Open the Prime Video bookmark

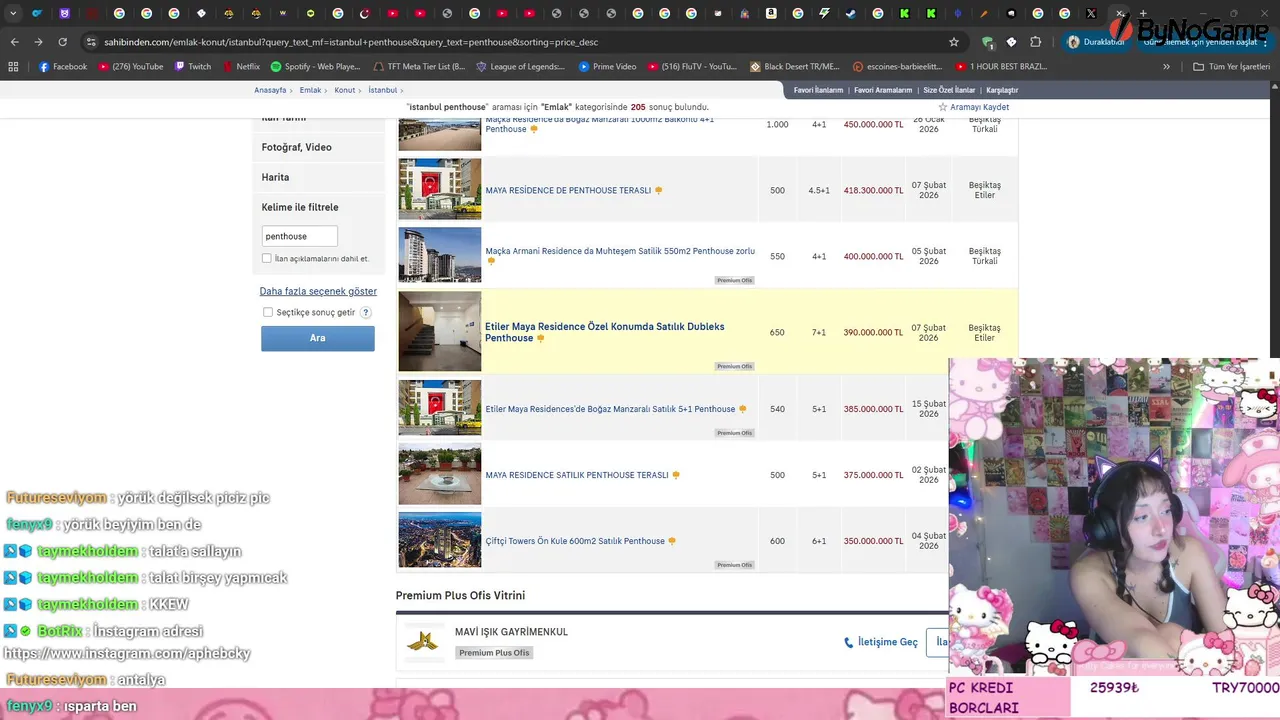607,67
